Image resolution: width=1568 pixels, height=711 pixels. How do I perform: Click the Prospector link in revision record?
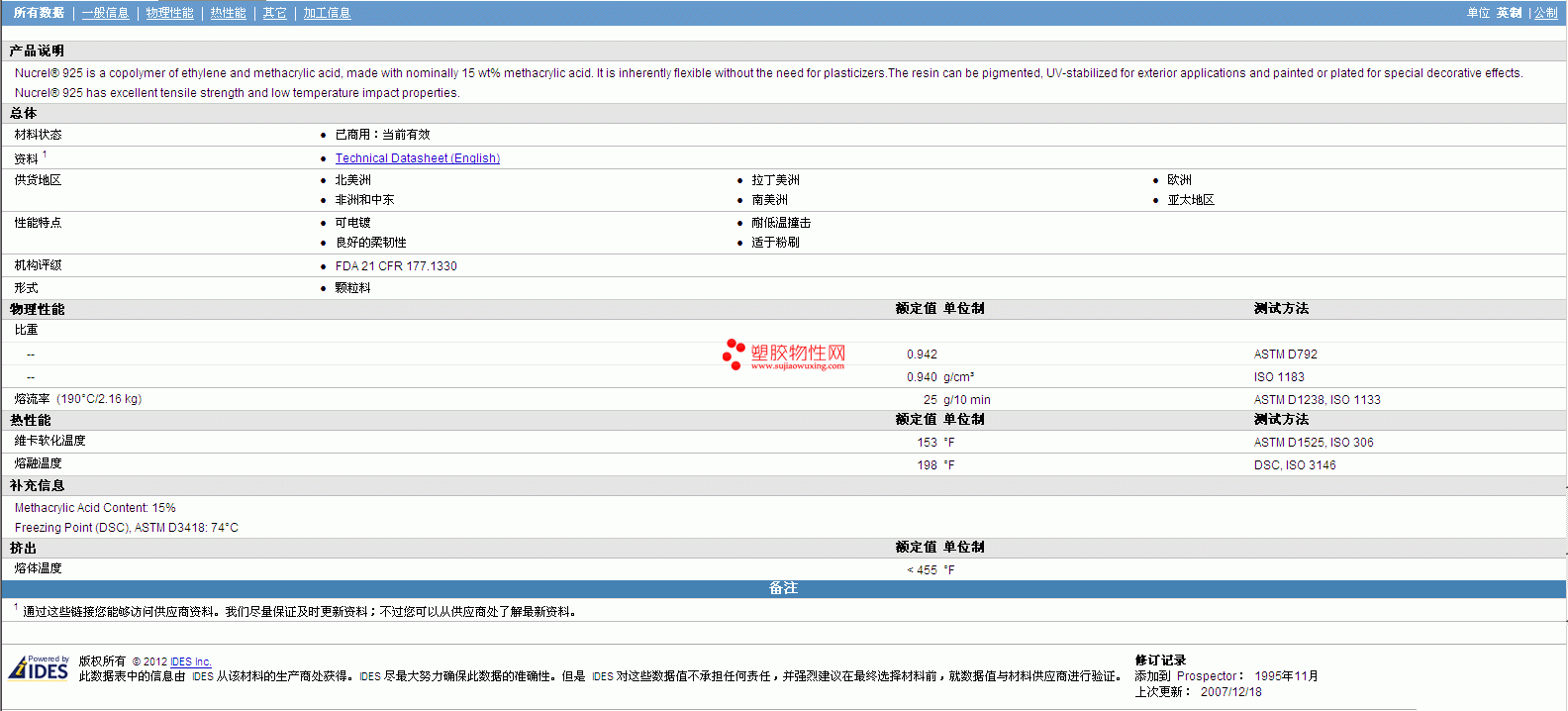coord(1207,676)
